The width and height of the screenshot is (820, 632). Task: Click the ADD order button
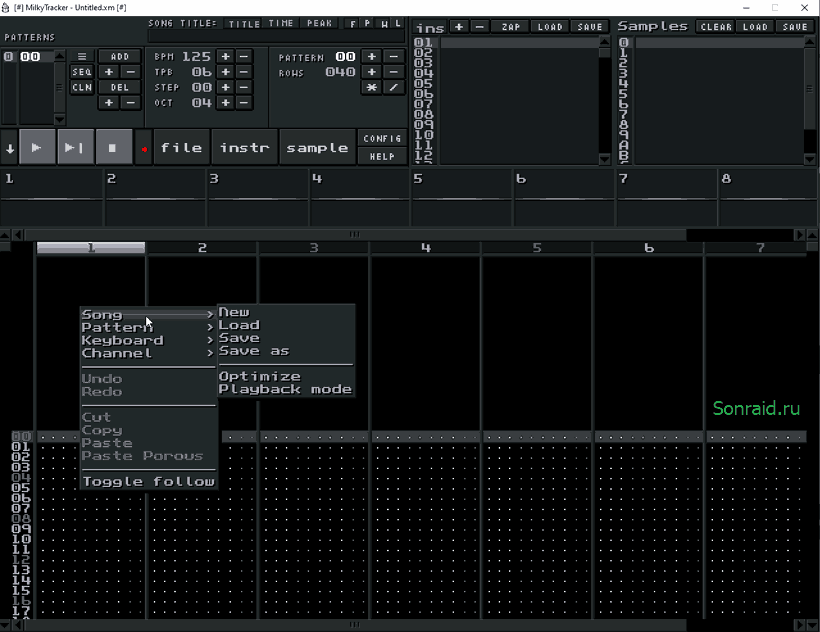[x=120, y=56]
